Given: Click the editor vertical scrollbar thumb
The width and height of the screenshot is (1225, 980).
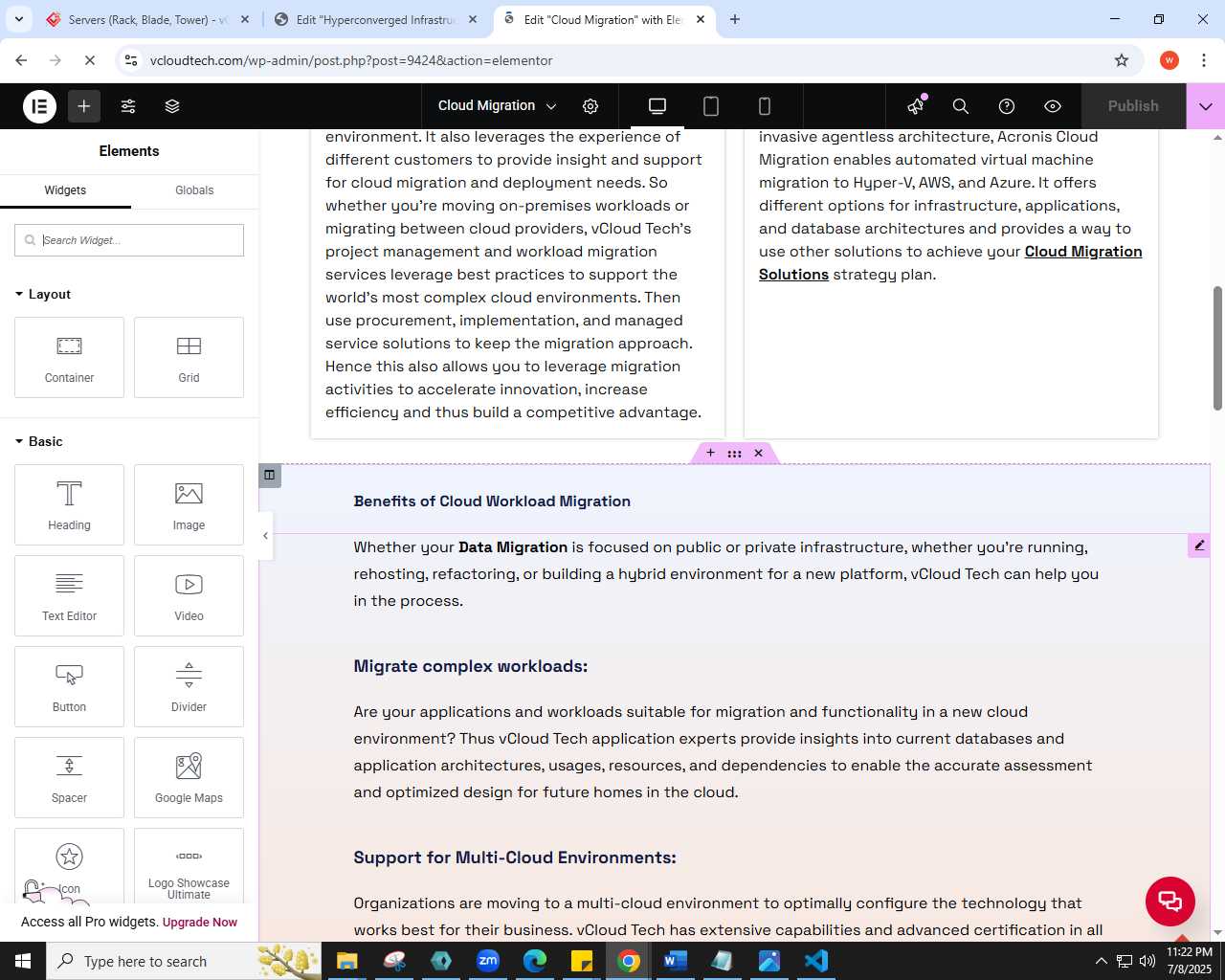Looking at the screenshot, I should (x=1217, y=347).
